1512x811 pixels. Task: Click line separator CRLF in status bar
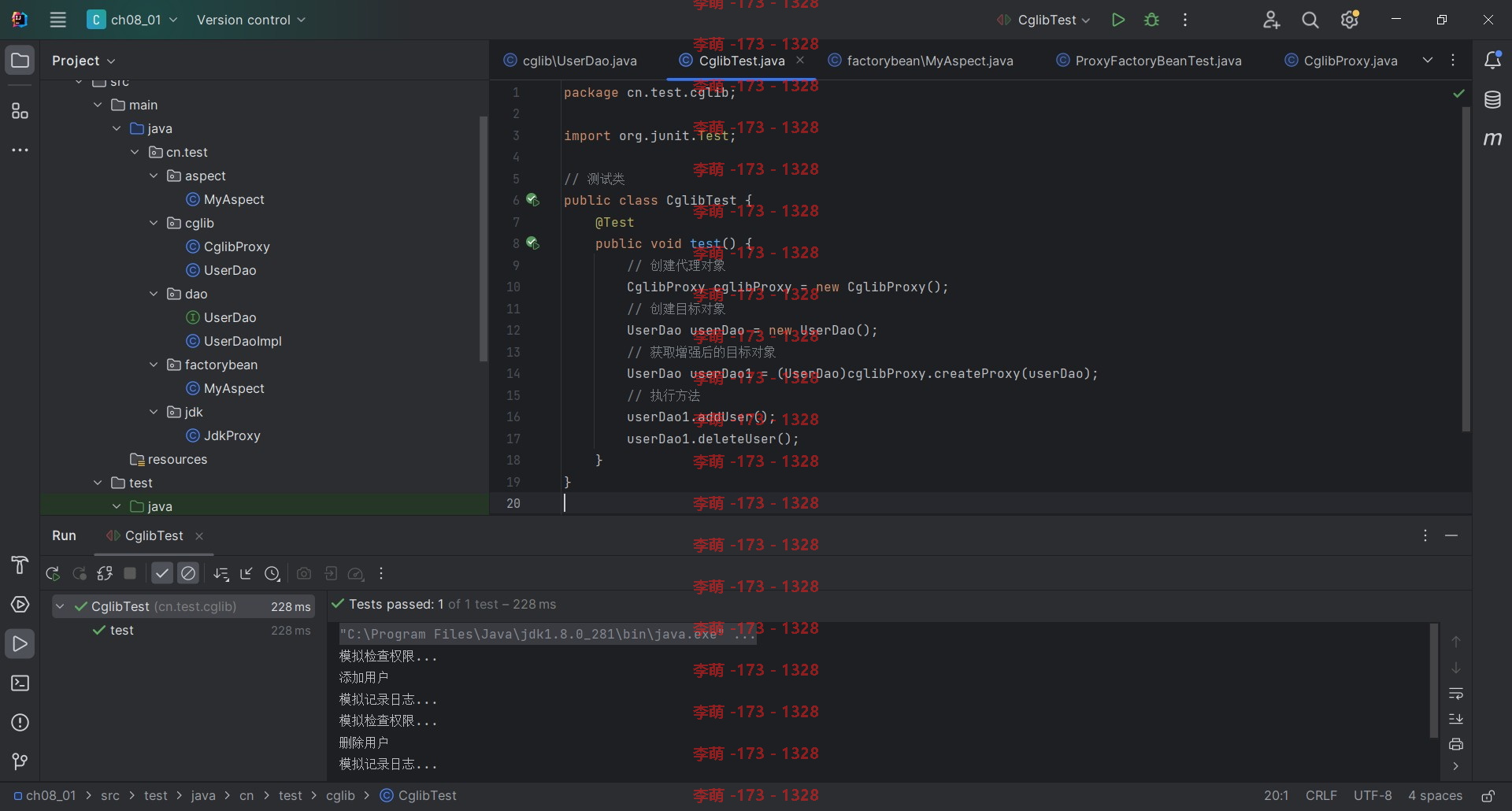pos(1321,796)
